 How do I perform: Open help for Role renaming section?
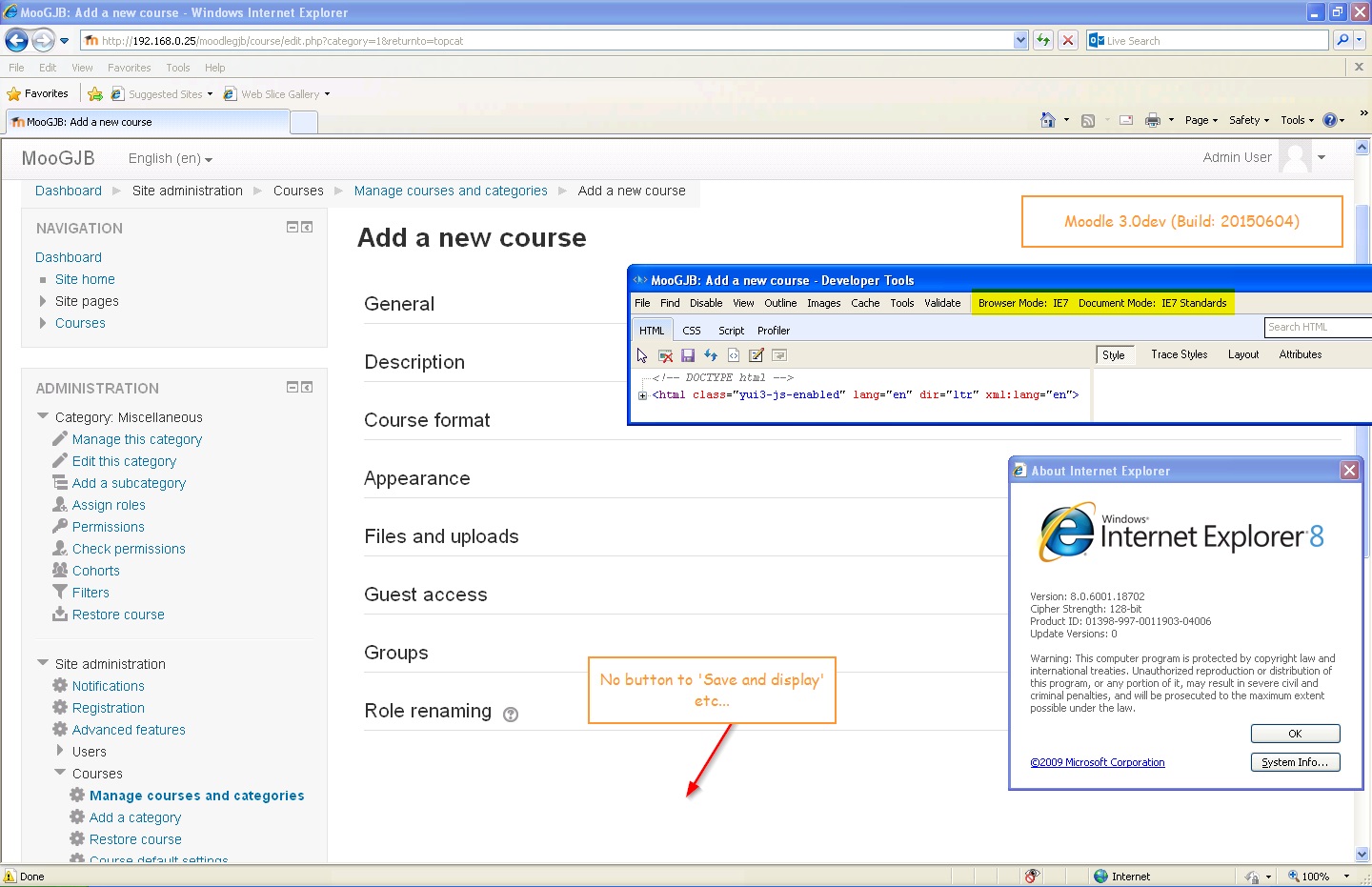pos(511,715)
